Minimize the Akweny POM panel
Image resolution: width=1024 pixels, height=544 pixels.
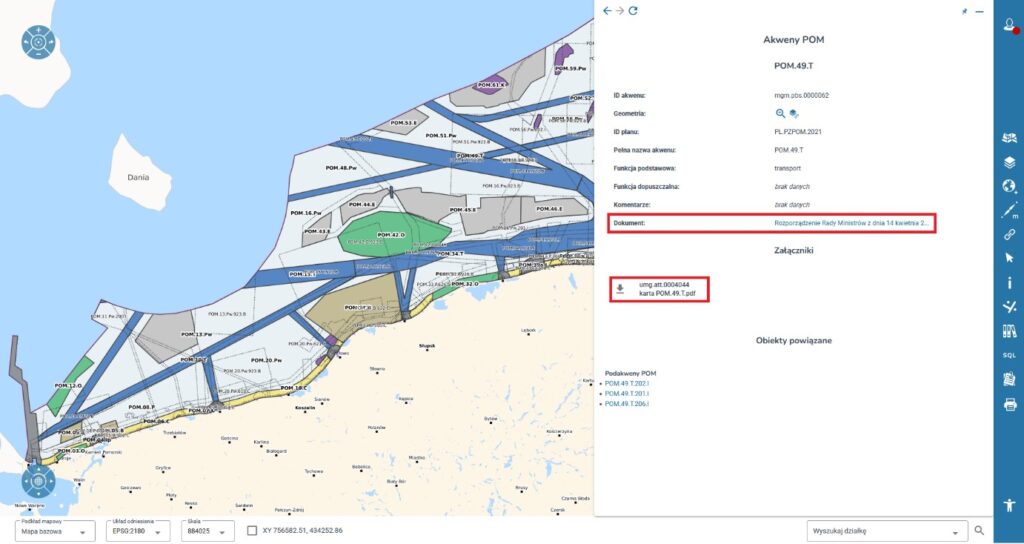(979, 11)
